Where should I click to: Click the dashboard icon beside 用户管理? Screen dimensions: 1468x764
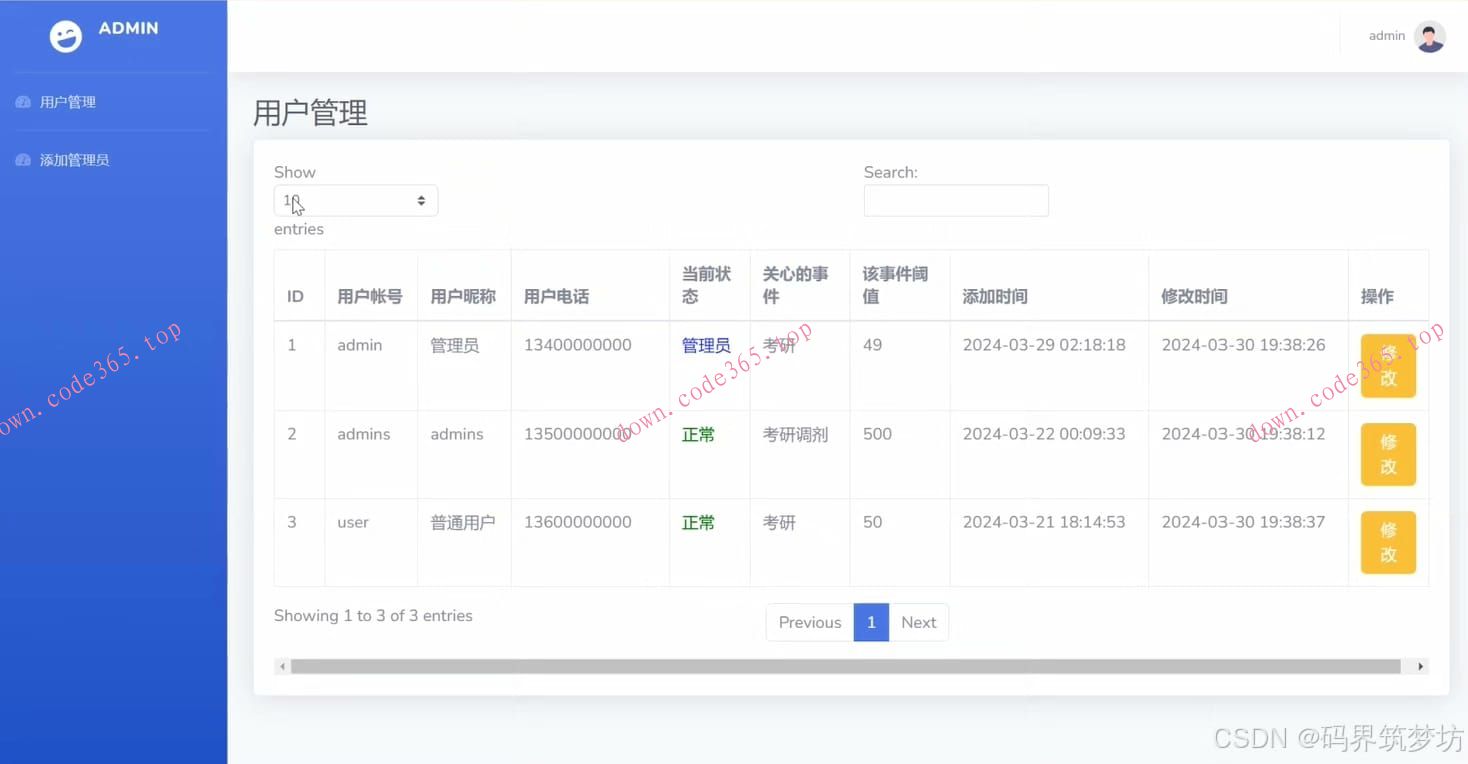(x=23, y=102)
